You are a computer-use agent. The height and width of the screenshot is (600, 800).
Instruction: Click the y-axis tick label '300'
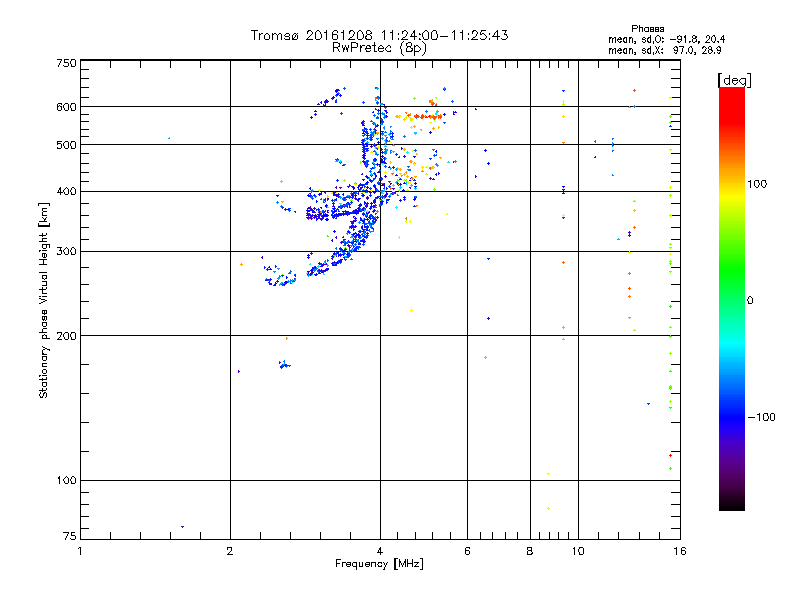(x=66, y=252)
